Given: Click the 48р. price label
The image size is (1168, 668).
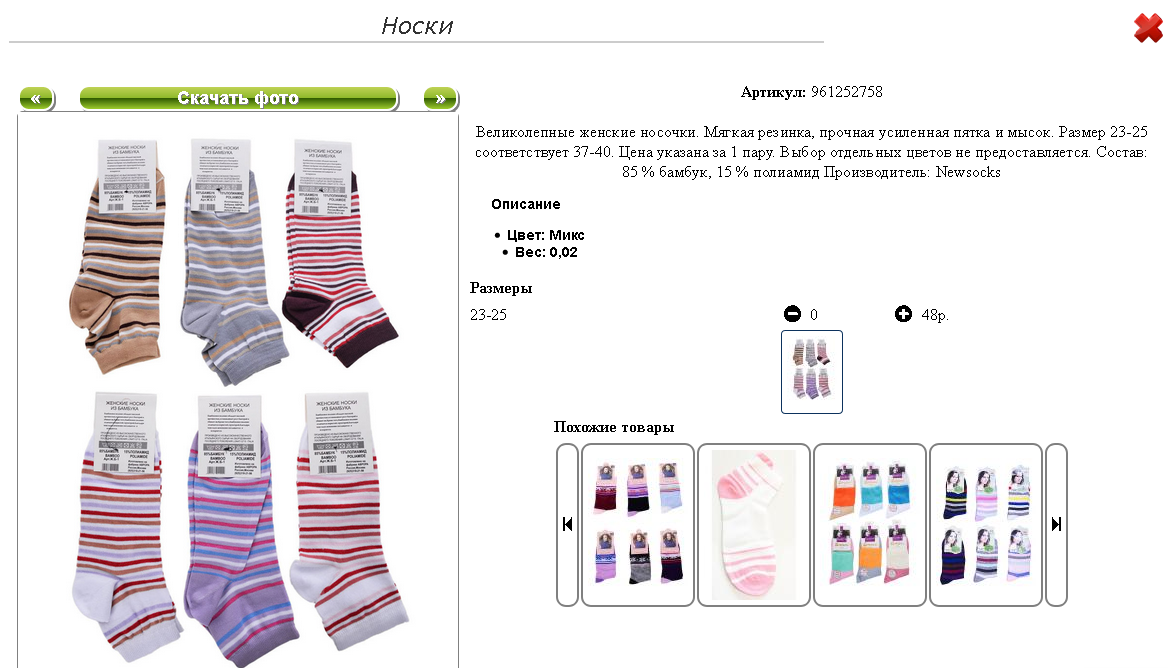Looking at the screenshot, I should tap(935, 315).
